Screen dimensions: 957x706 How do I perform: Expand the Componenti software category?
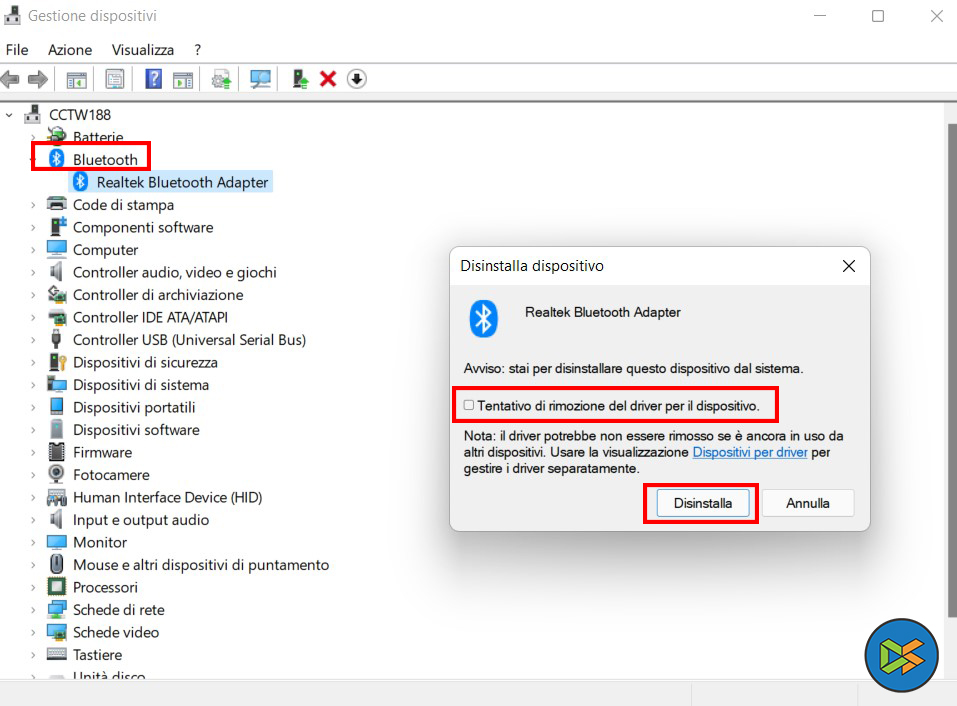(x=33, y=227)
